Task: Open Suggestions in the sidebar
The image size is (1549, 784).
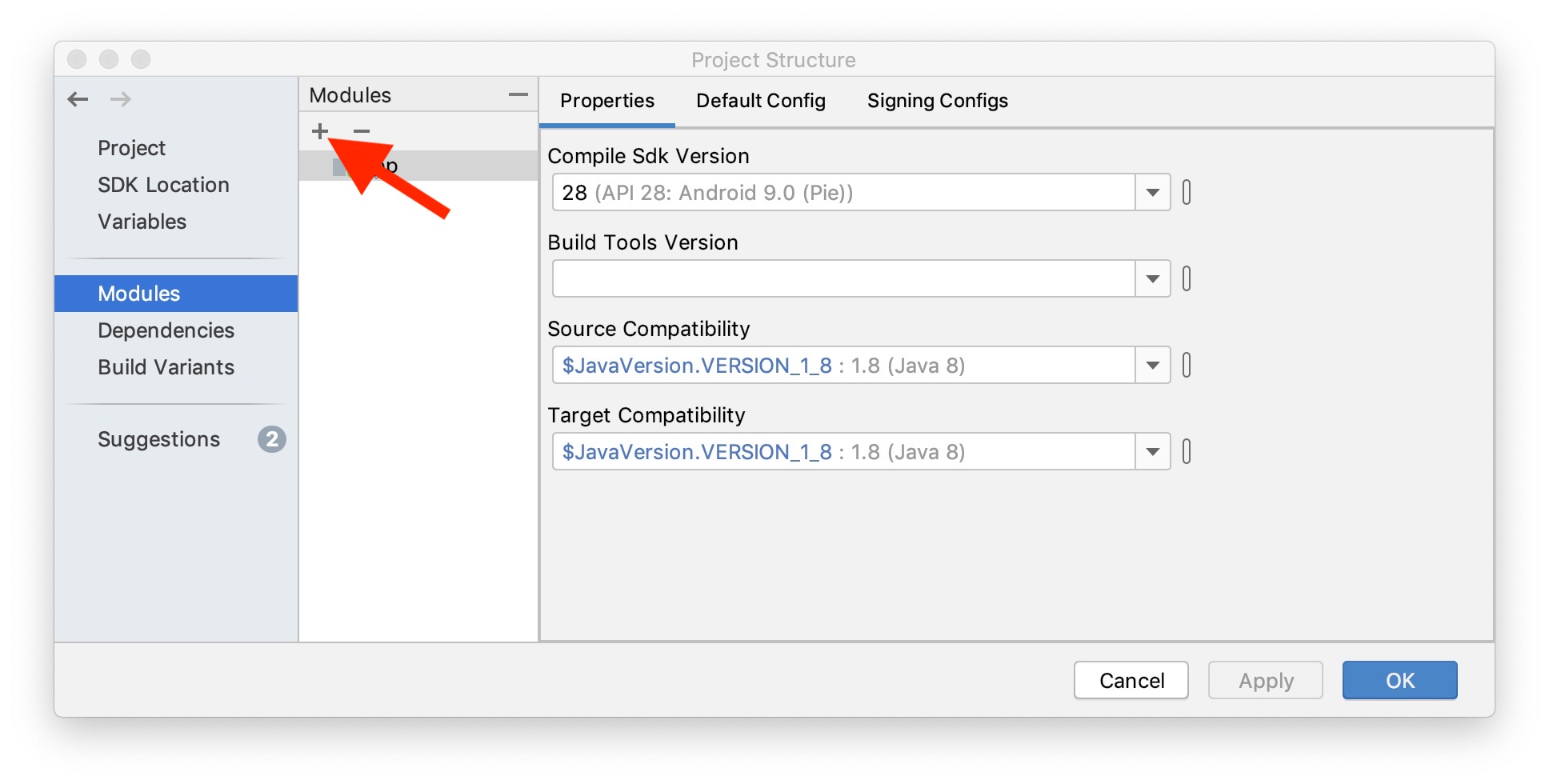Action: [159, 439]
